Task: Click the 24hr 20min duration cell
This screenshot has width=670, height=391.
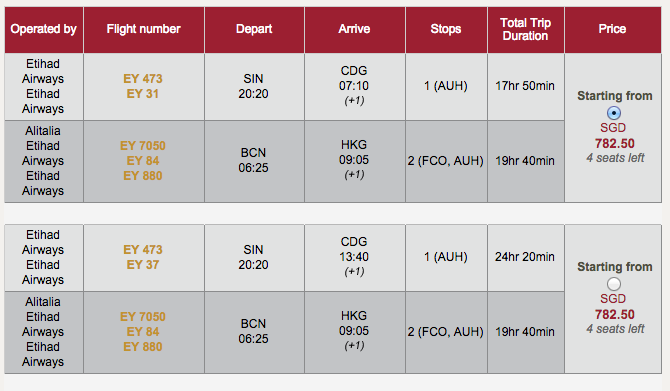Action: pos(526,257)
